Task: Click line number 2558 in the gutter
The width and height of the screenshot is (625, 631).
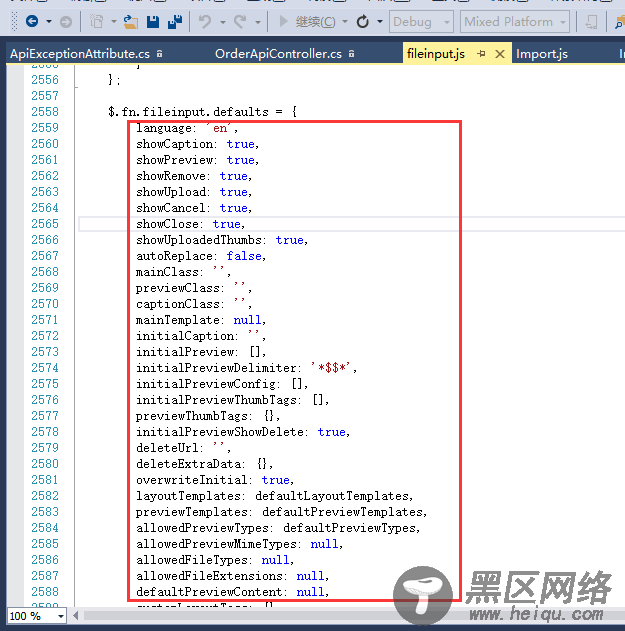Action: pos(45,111)
